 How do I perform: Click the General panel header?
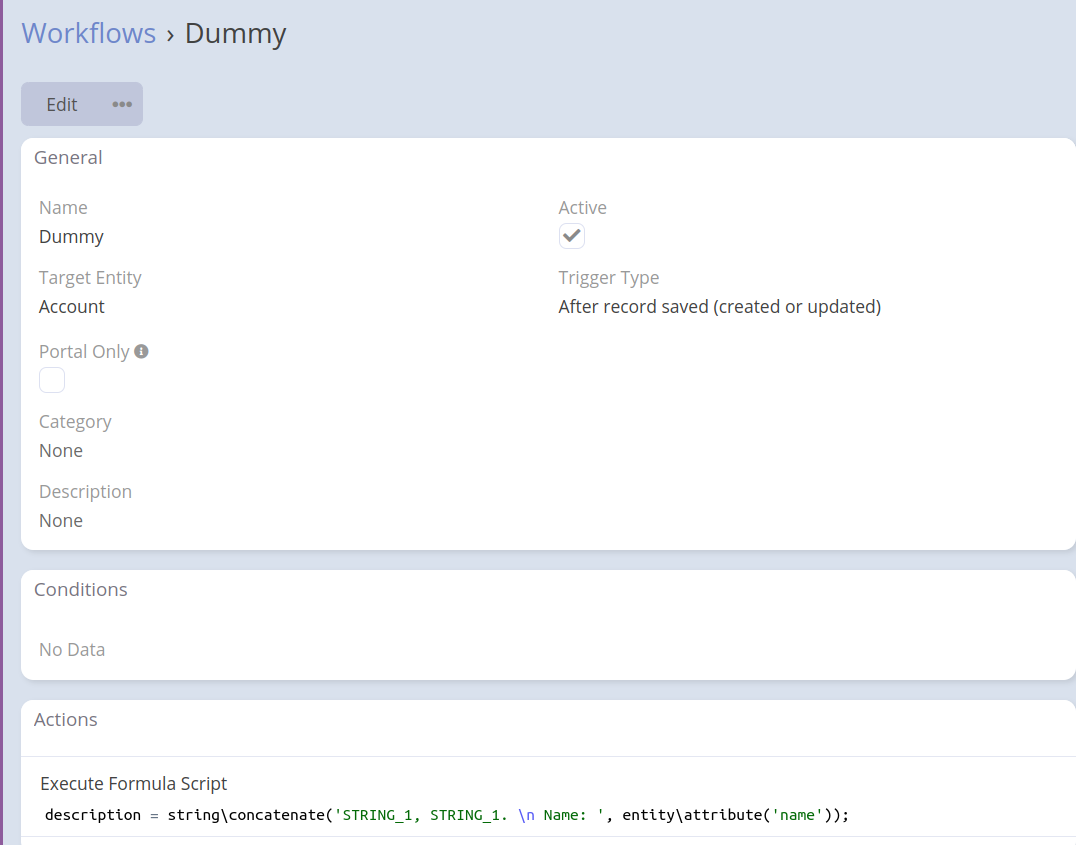[68, 157]
